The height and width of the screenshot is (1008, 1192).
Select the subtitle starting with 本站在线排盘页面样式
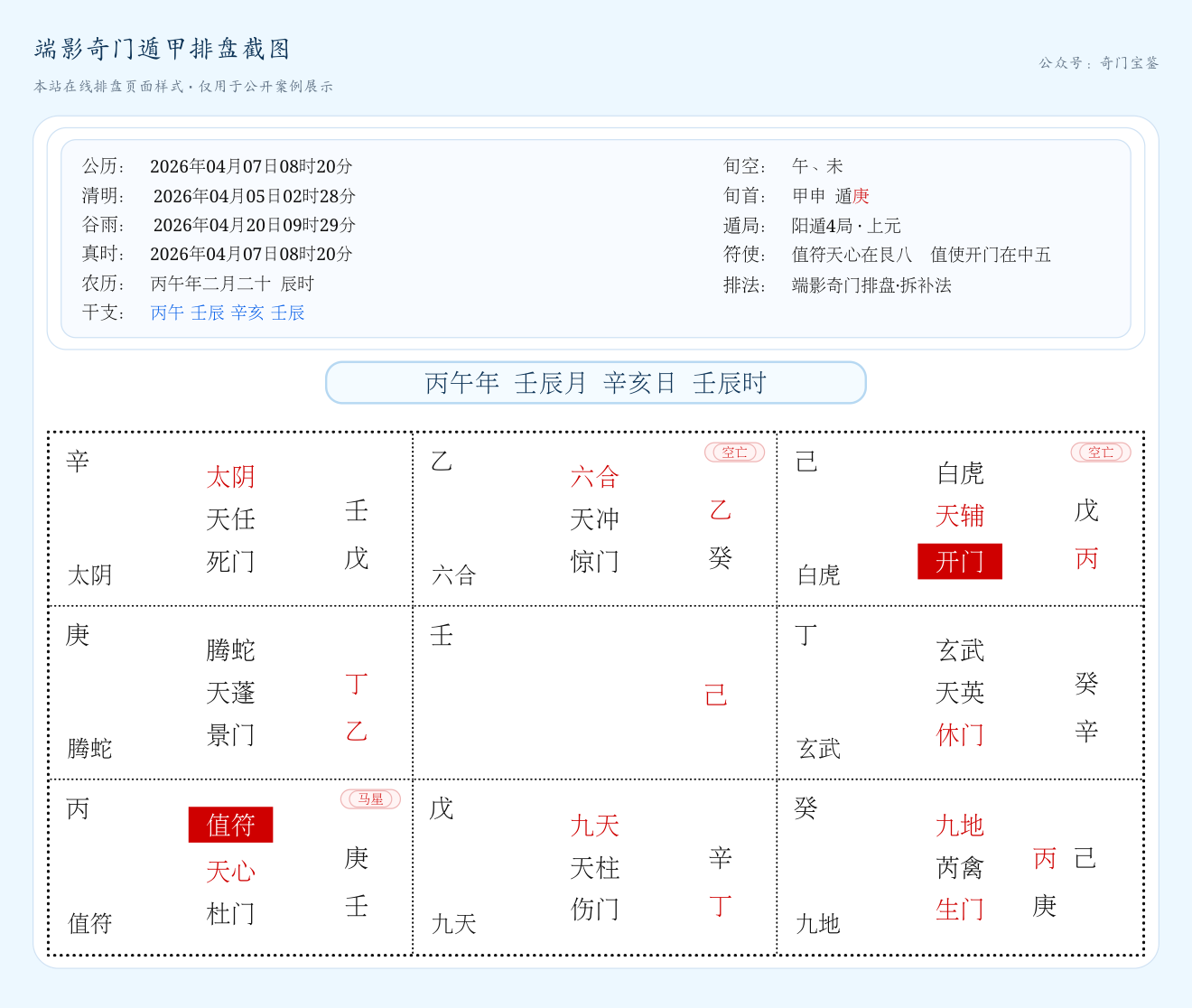coord(183,87)
